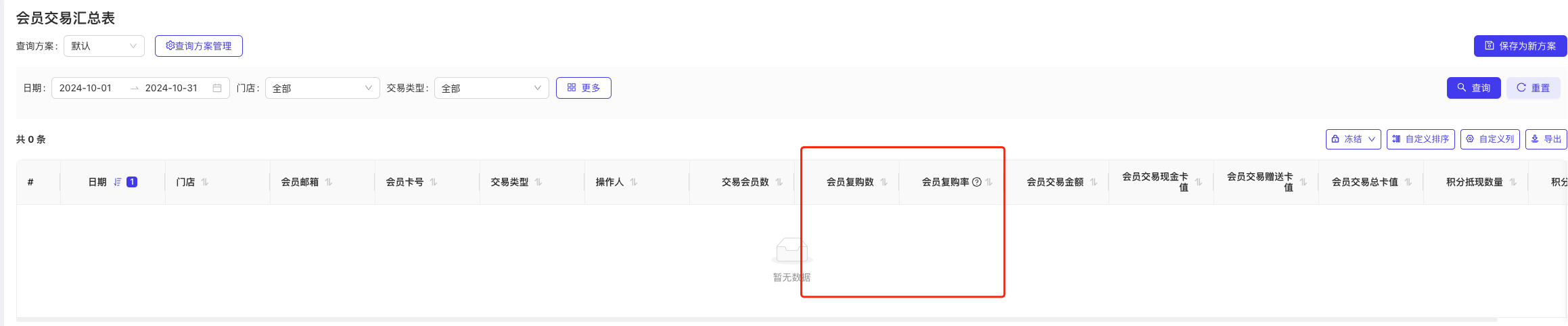Screen dimensions: 1568x326
Task: Sort the 交易会员数 column
Action: click(779, 182)
